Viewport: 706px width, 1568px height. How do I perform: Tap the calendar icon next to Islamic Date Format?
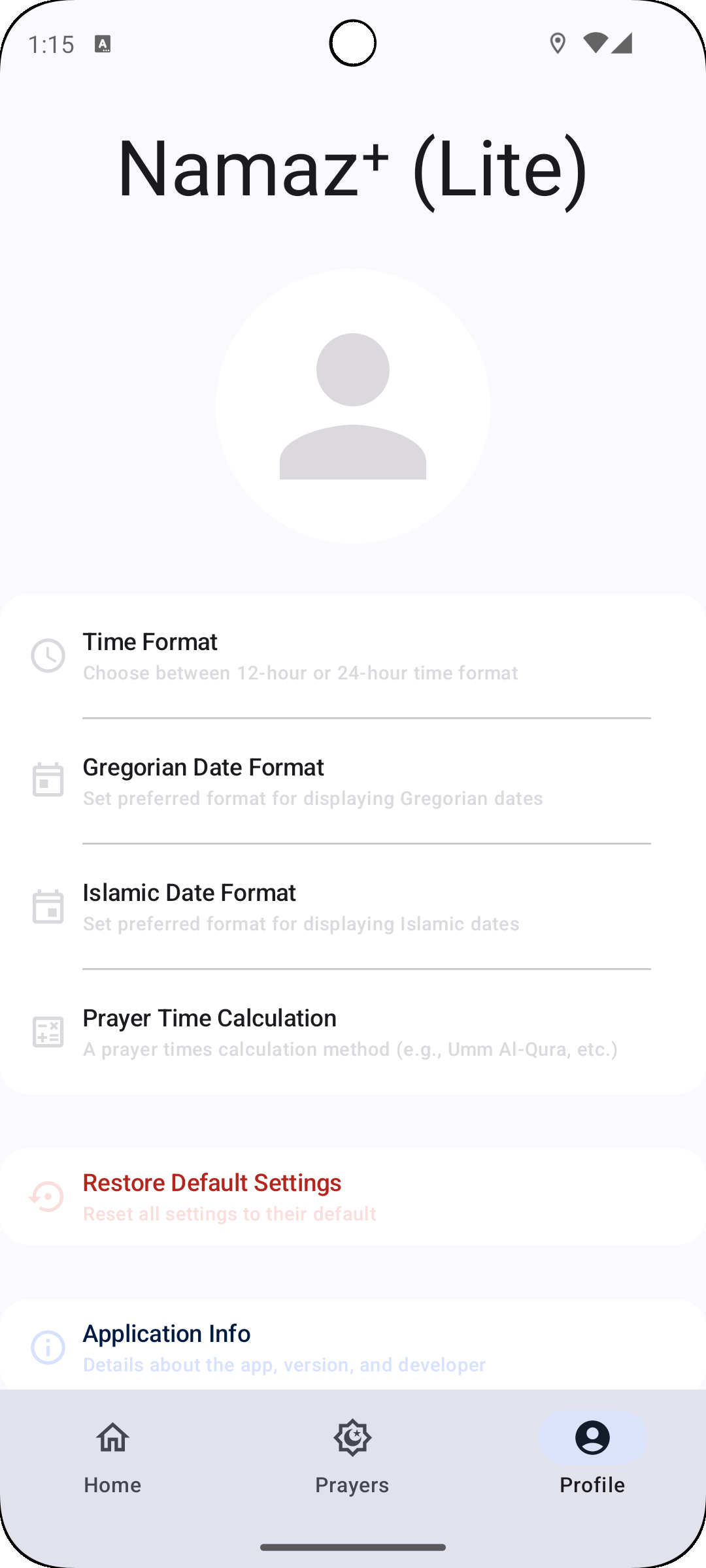pyautogui.click(x=48, y=907)
